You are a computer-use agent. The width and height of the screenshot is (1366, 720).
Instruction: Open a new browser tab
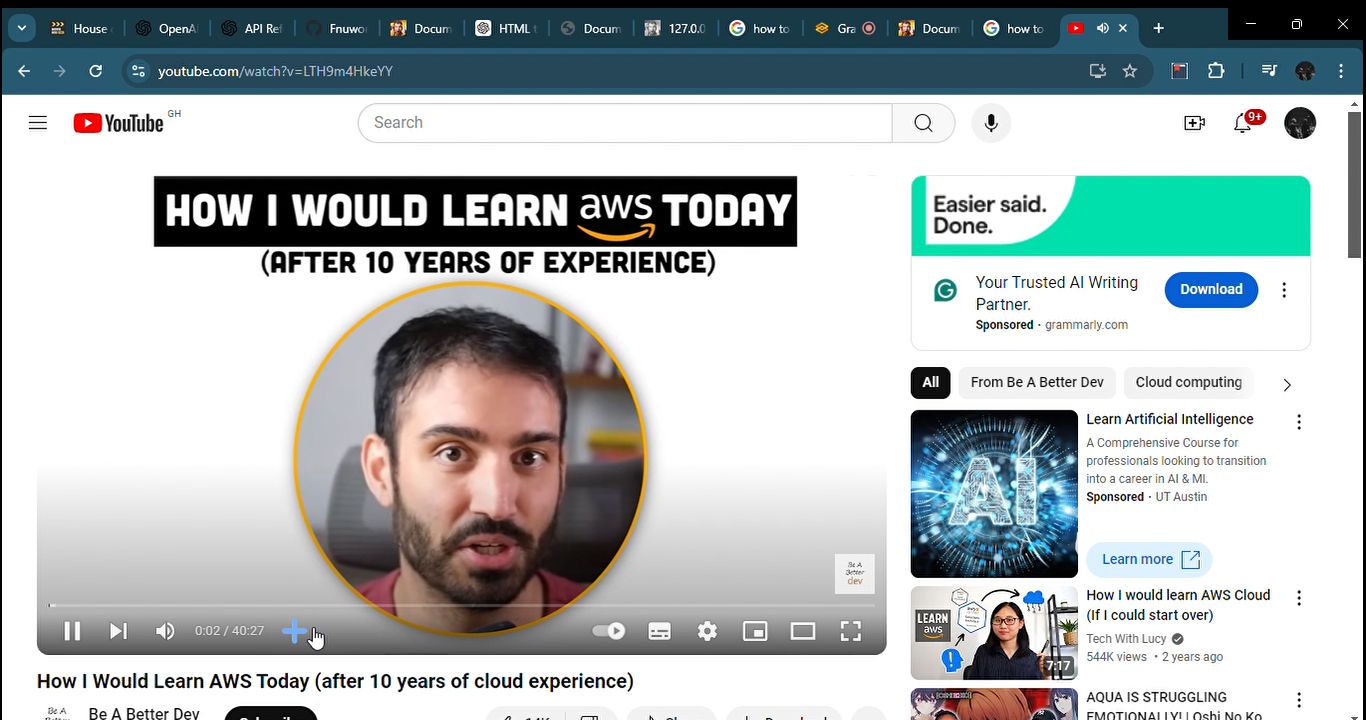point(1158,28)
